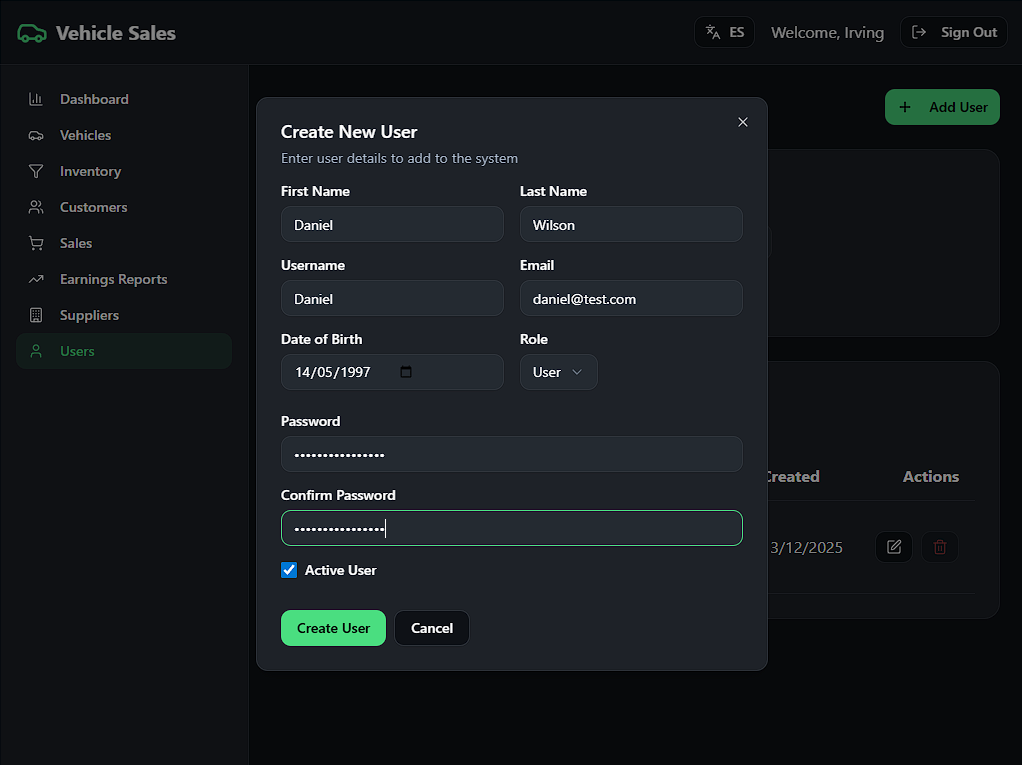Viewport: 1022px width, 765px height.
Task: Click the Confirm Password field
Action: (512, 528)
